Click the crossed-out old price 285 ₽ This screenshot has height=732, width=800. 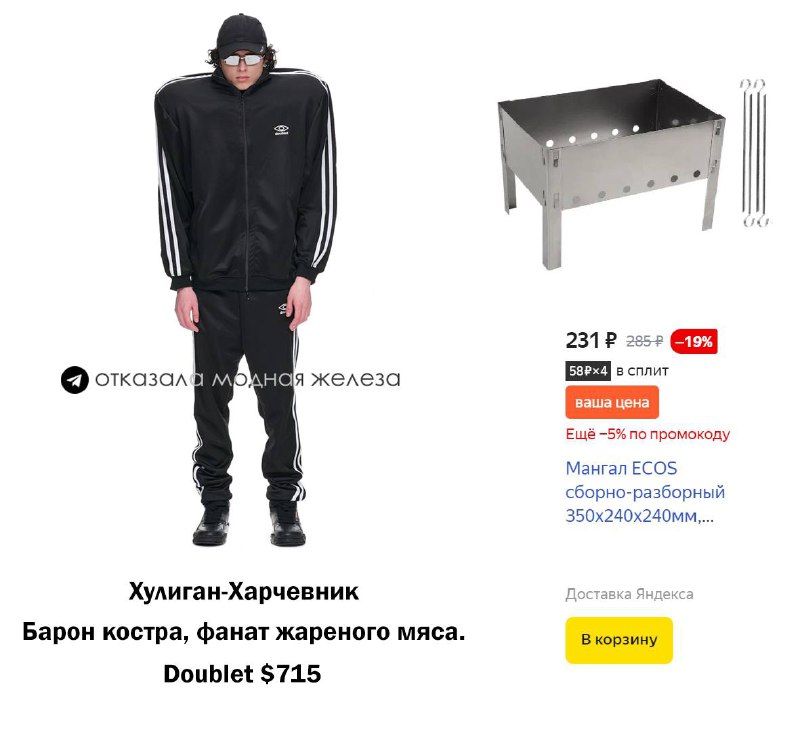(644, 341)
